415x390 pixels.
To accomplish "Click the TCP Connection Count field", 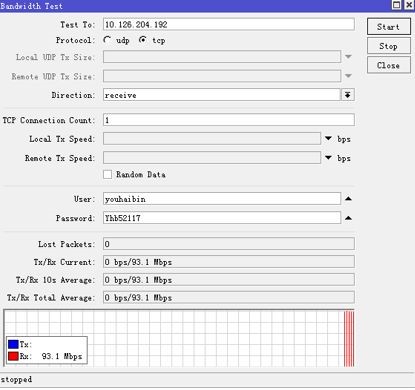I will pyautogui.click(x=229, y=120).
